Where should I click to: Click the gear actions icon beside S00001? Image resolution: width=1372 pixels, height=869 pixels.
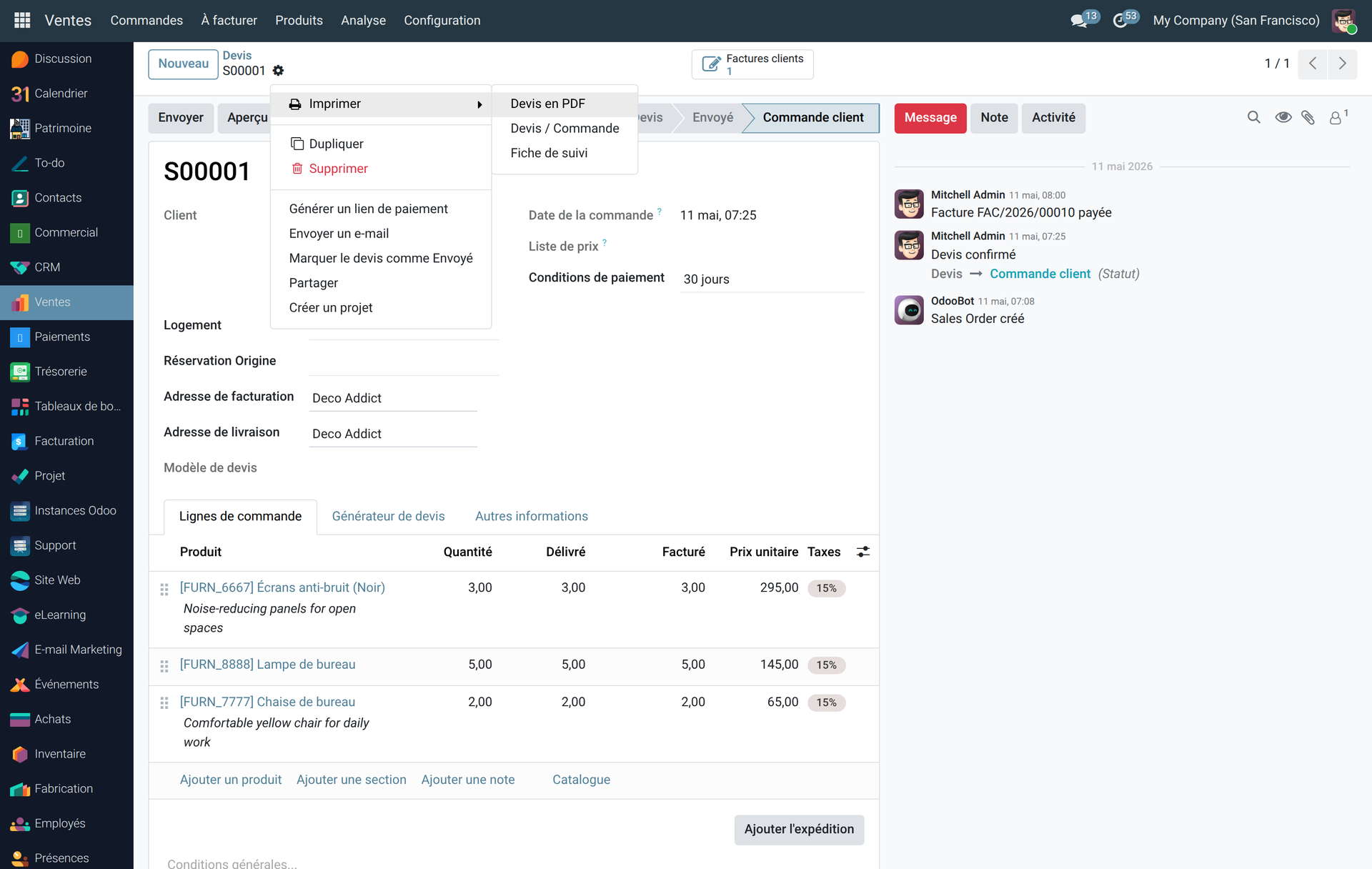click(279, 71)
